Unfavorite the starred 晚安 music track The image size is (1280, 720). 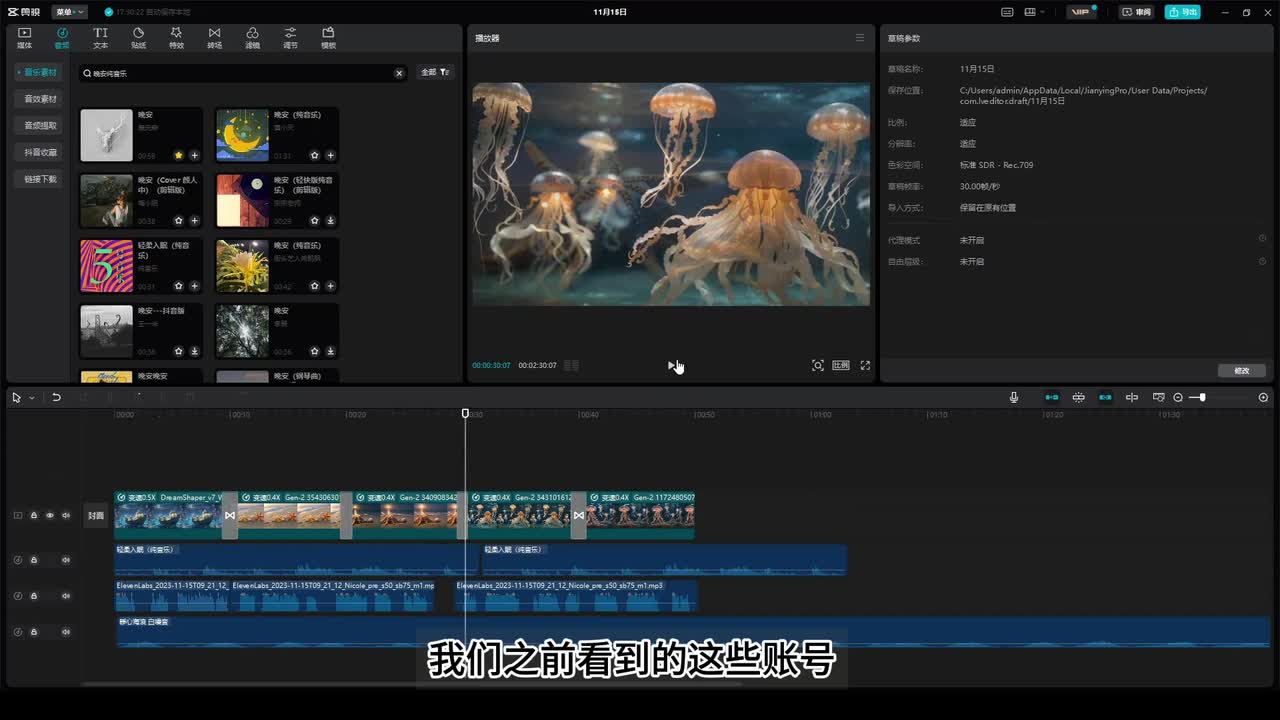click(x=178, y=156)
